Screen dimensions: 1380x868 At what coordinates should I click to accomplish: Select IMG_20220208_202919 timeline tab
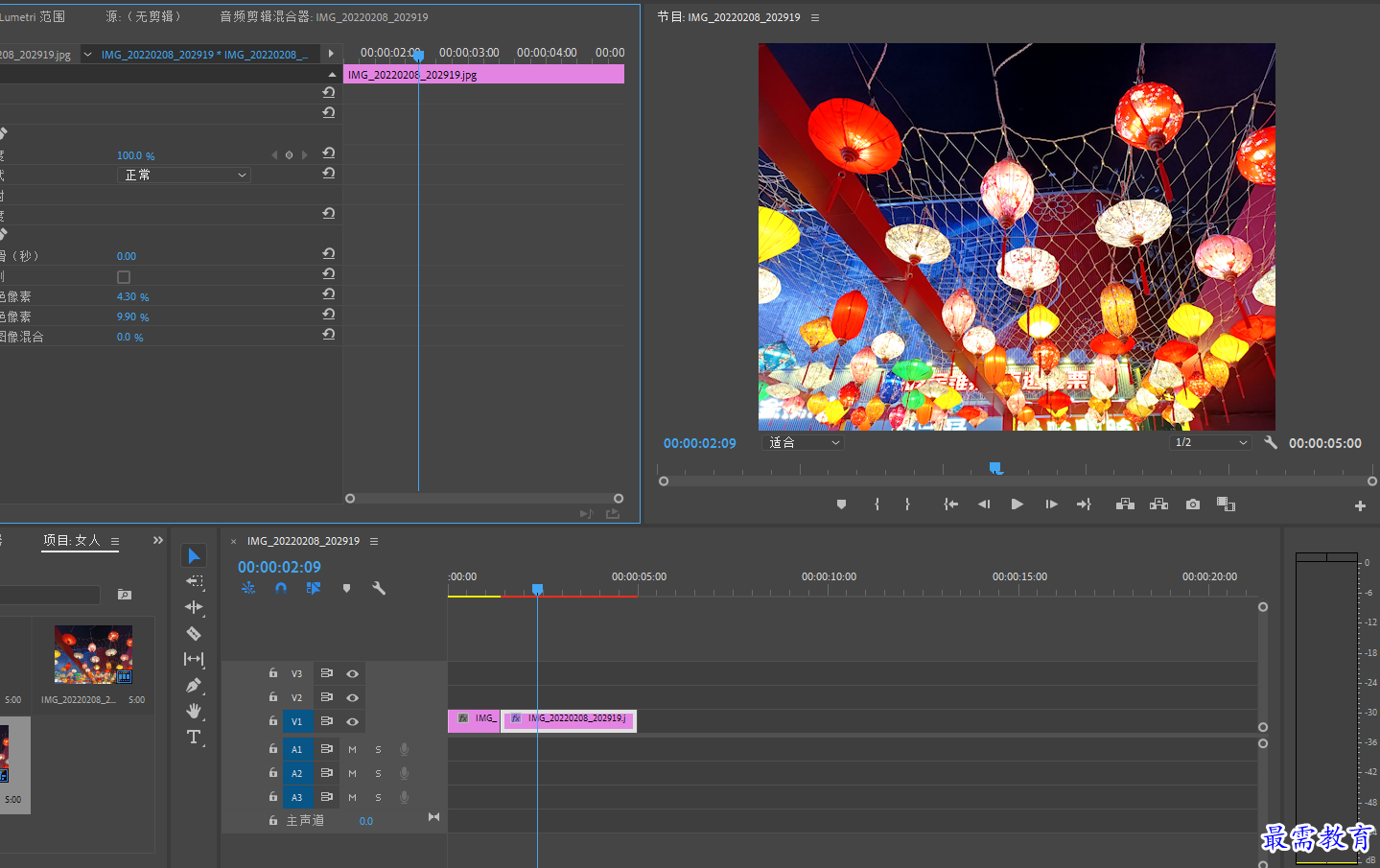[303, 541]
